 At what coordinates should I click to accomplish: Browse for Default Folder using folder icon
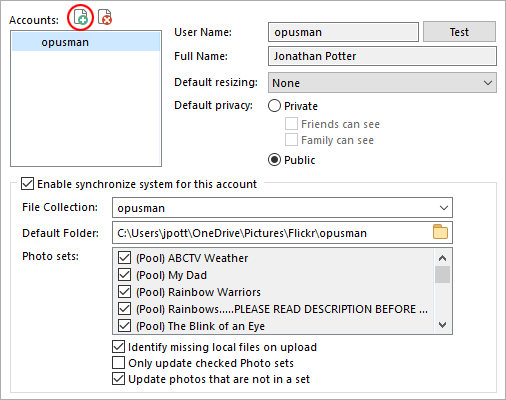(x=440, y=232)
